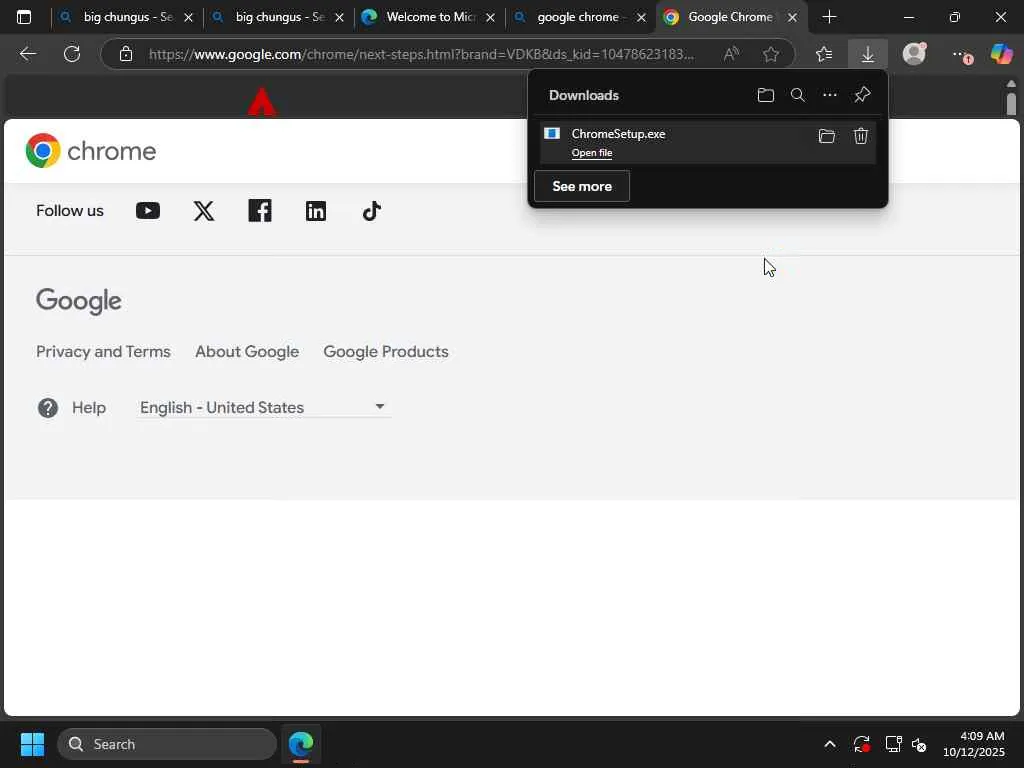Switch to google chrome search tab
The width and height of the screenshot is (1024, 768).
(x=580, y=18)
